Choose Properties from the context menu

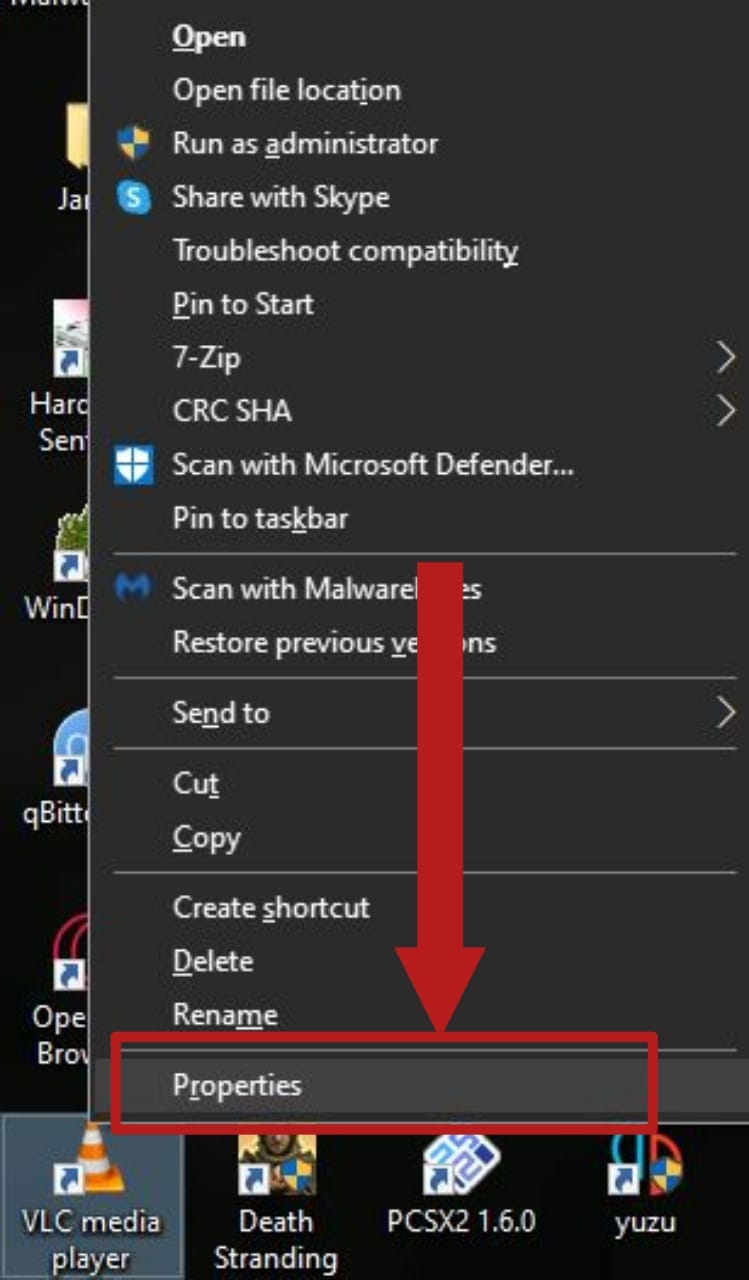point(237,1085)
